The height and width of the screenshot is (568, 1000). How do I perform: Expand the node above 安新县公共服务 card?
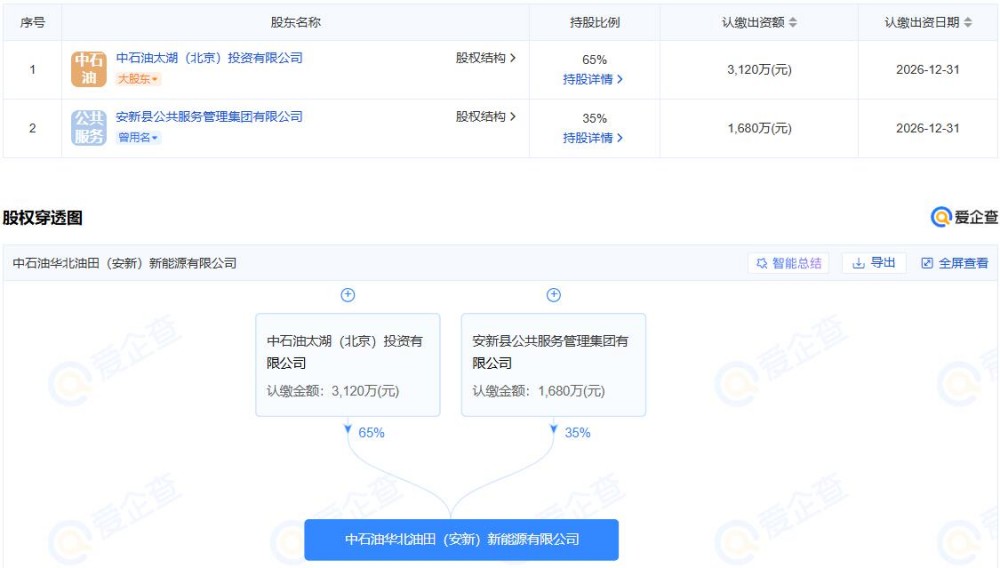point(554,295)
